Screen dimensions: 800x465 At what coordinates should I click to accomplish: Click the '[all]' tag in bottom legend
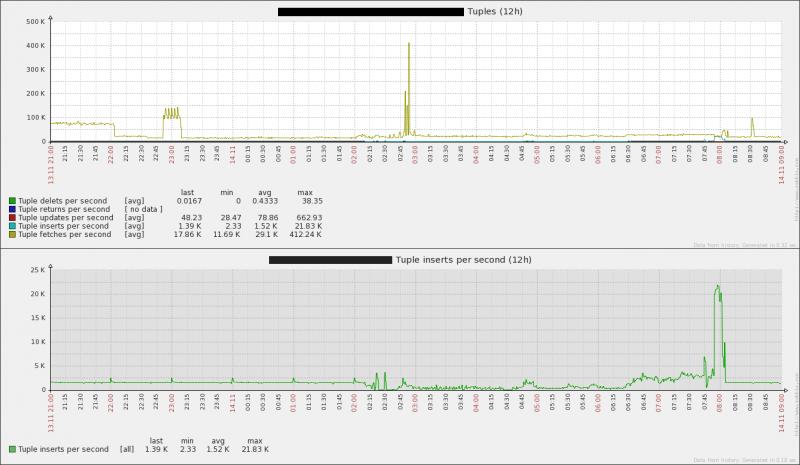[127, 449]
